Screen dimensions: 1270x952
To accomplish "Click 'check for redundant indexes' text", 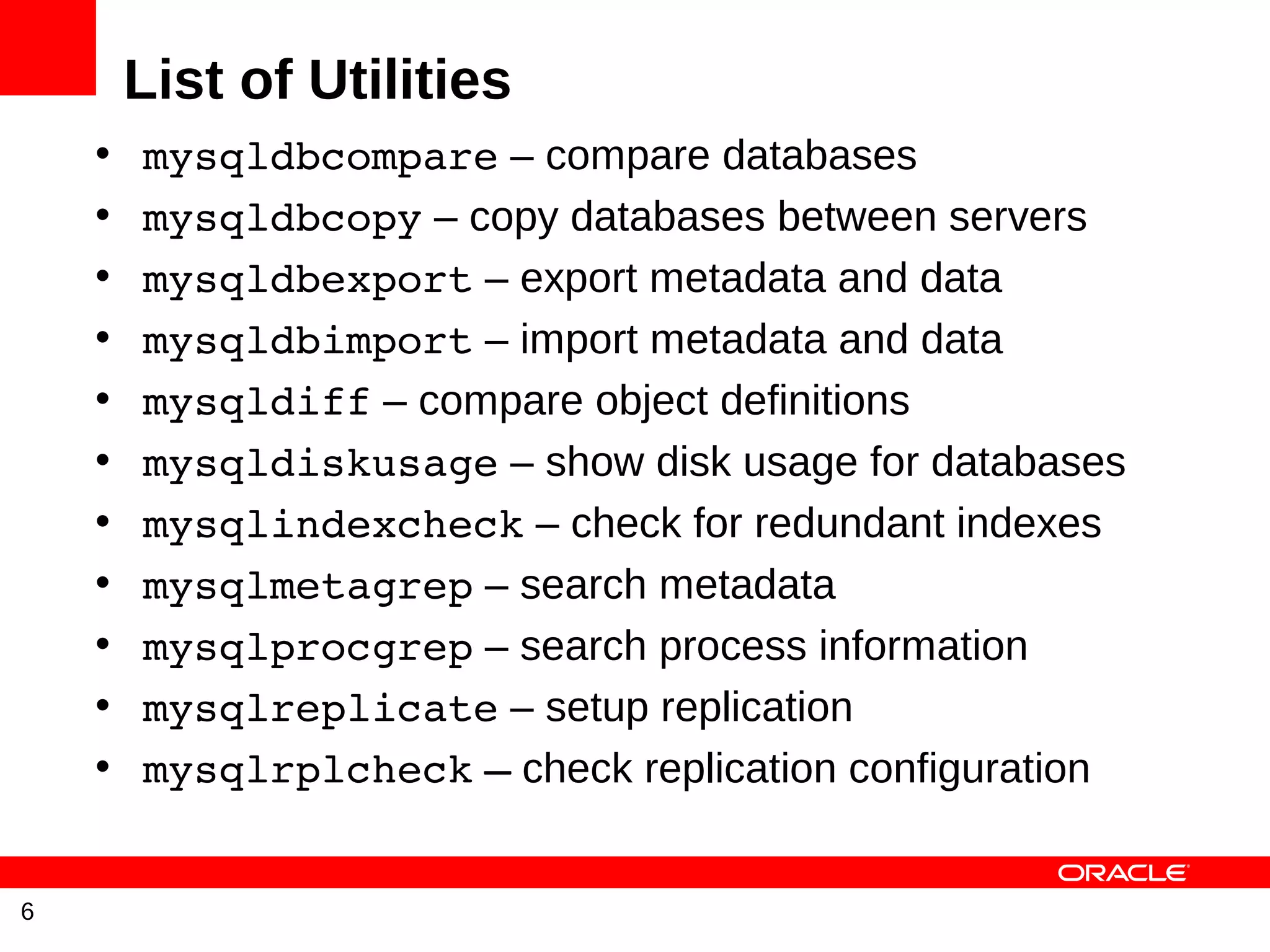I will [x=836, y=524].
